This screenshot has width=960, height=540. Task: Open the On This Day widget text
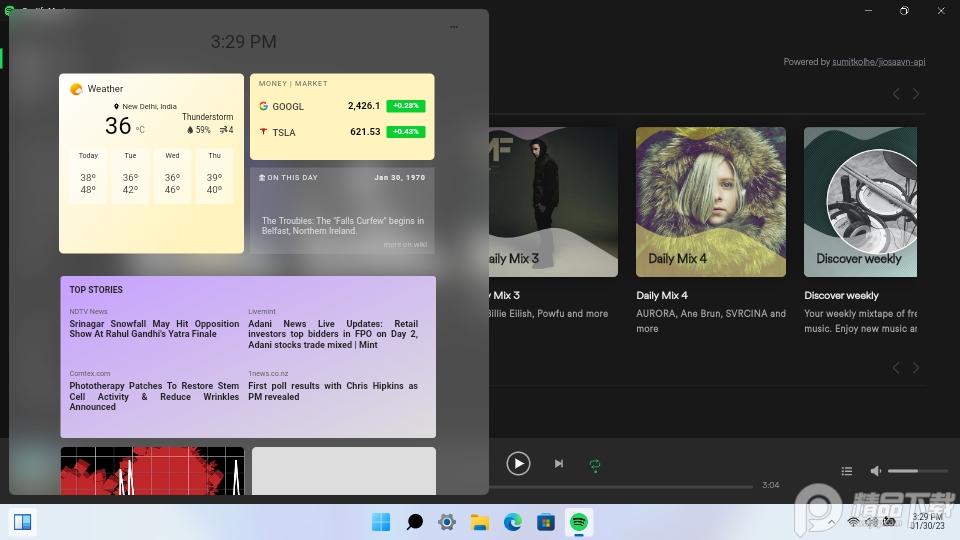coord(343,226)
